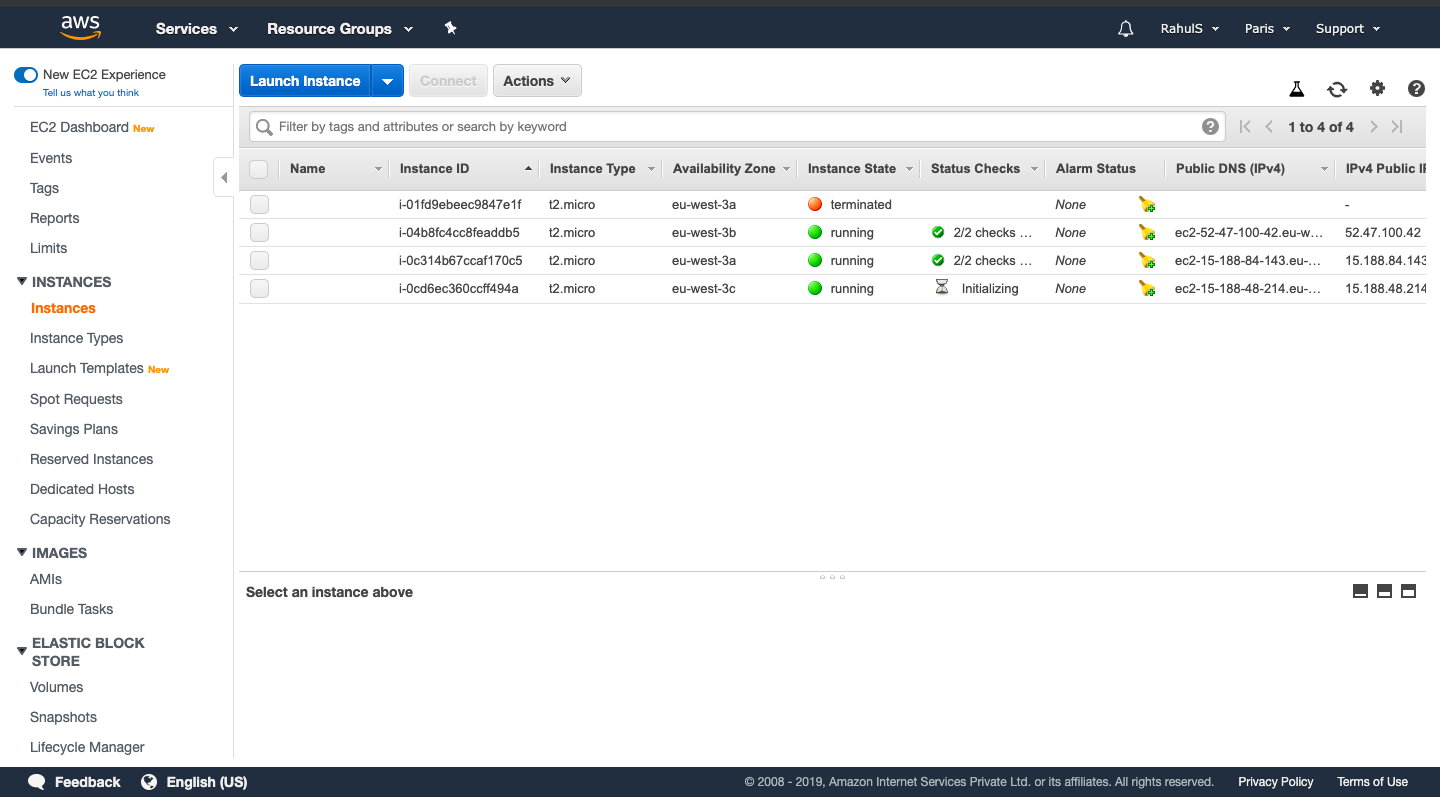Viewport: 1440px width, 797px height.
Task: Open Spot Requests in the sidebar
Action: pyautogui.click(x=76, y=398)
